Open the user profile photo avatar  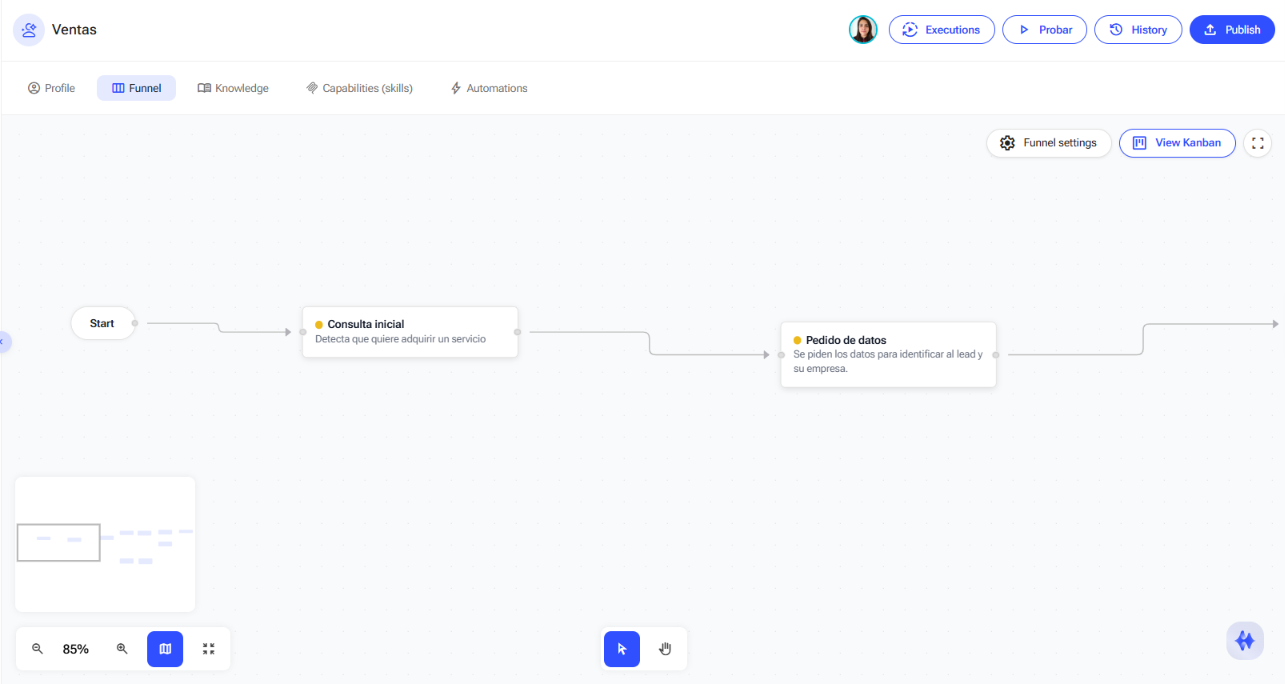tap(863, 30)
